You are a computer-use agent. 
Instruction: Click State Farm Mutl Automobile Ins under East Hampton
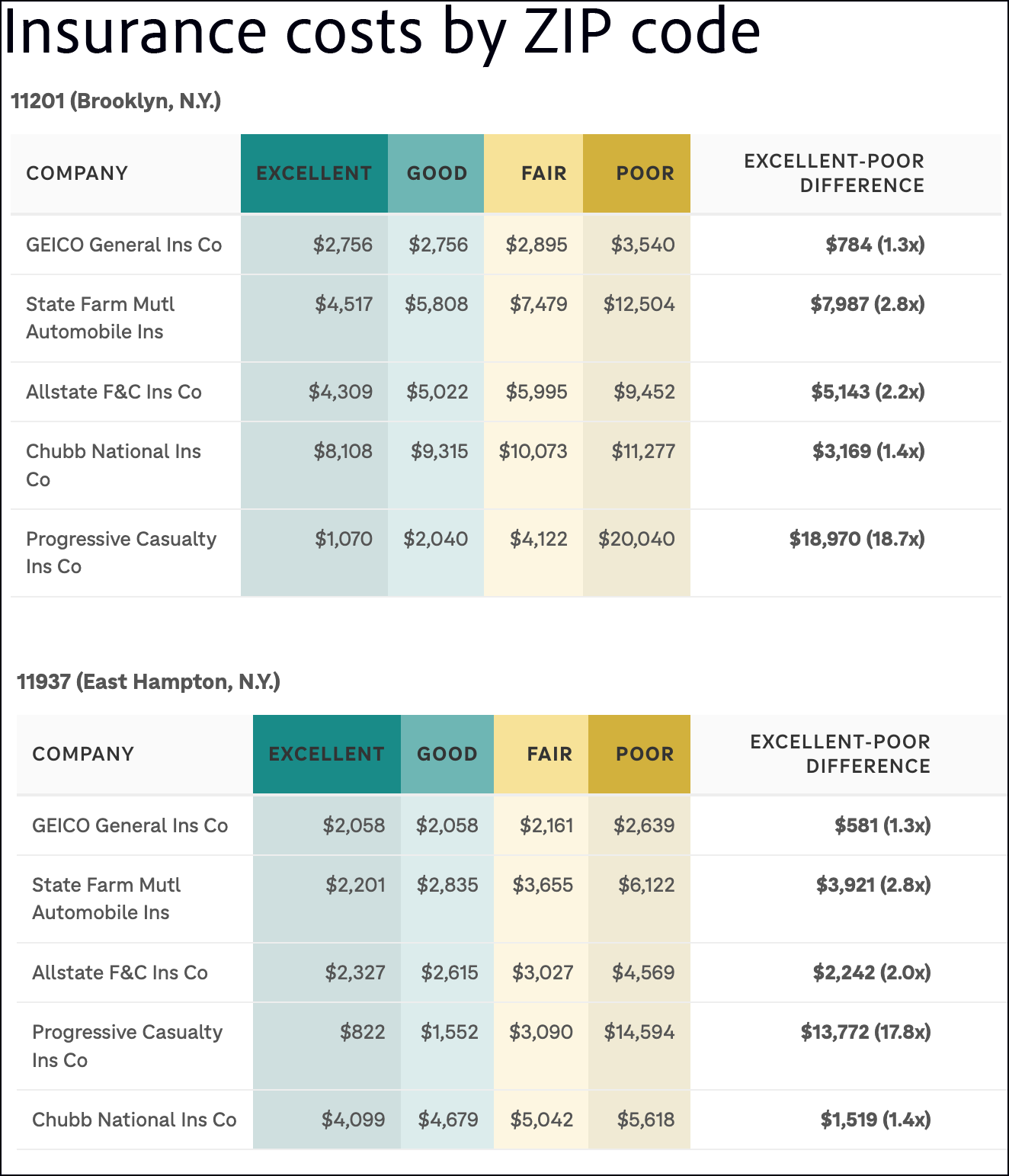pos(106,899)
